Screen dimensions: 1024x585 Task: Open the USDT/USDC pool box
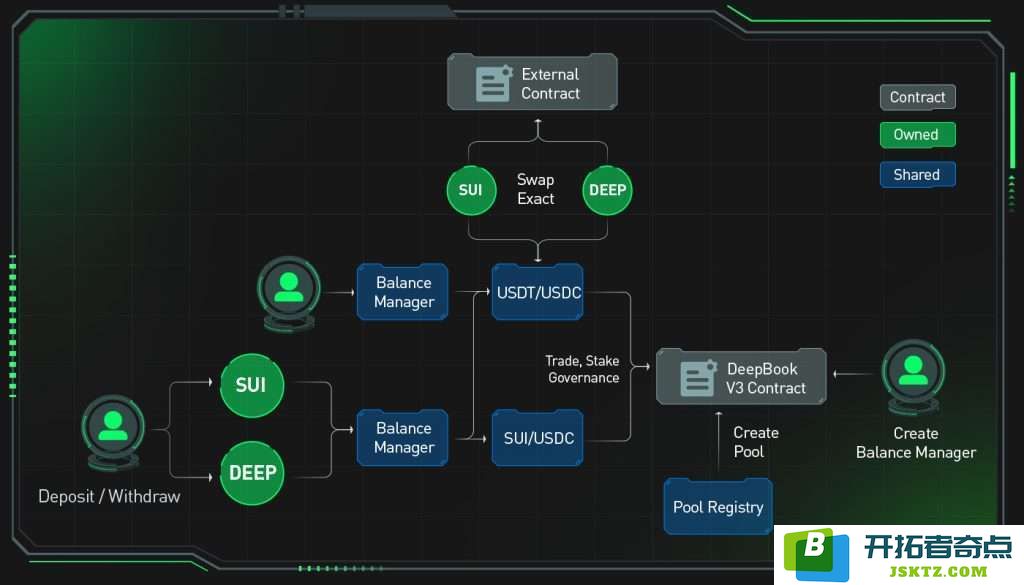[x=537, y=292]
